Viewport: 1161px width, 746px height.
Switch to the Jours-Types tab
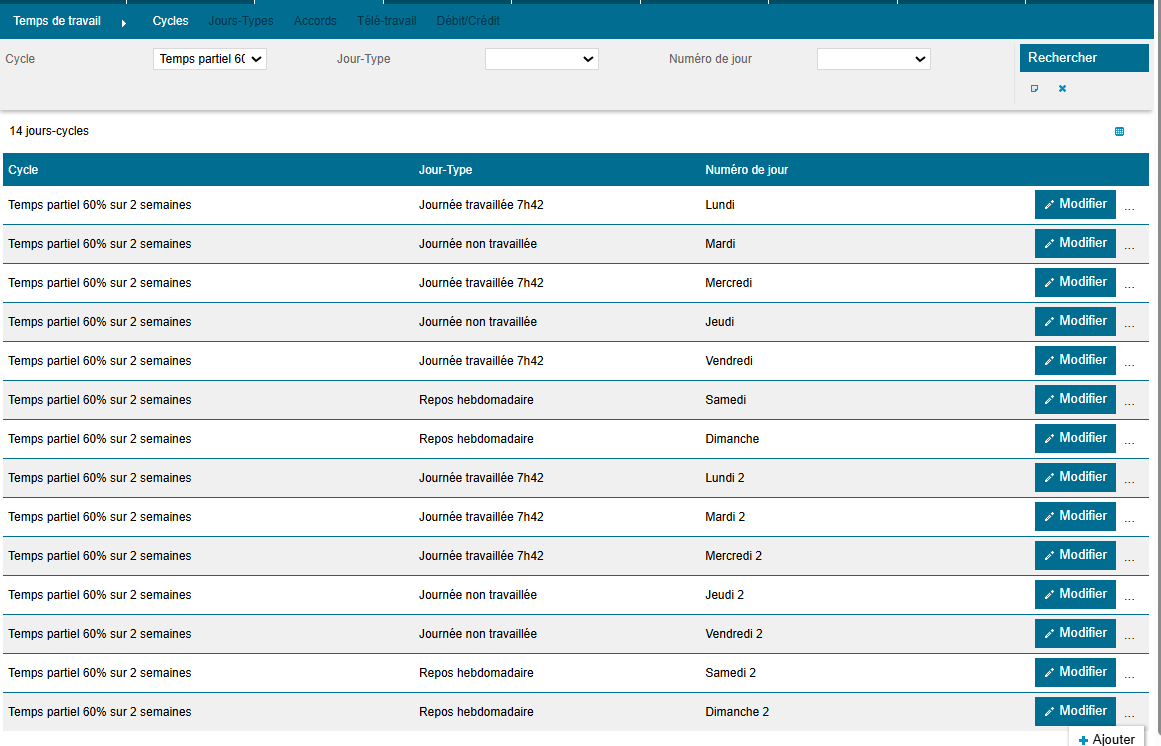tap(240, 21)
